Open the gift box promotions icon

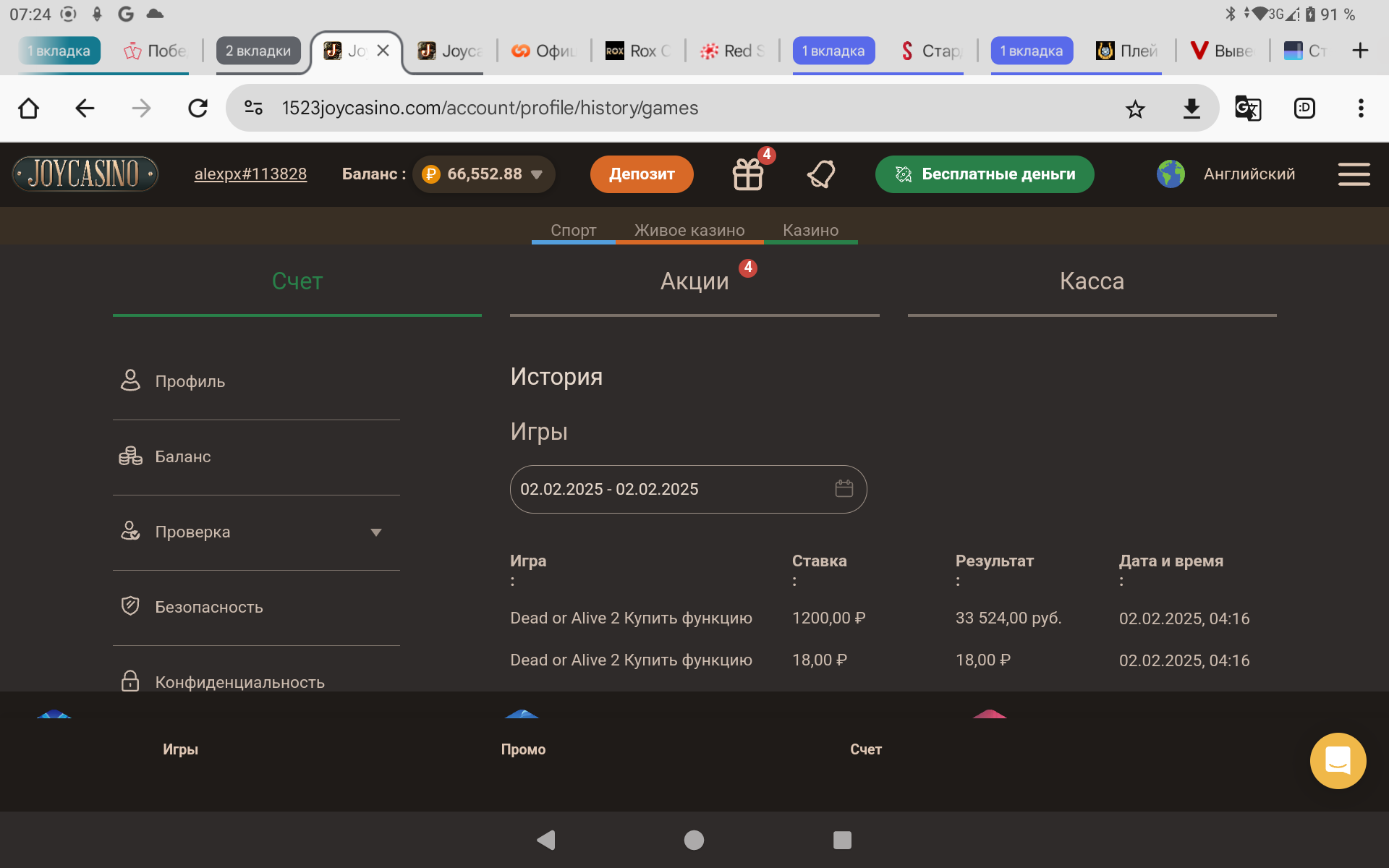[x=748, y=174]
